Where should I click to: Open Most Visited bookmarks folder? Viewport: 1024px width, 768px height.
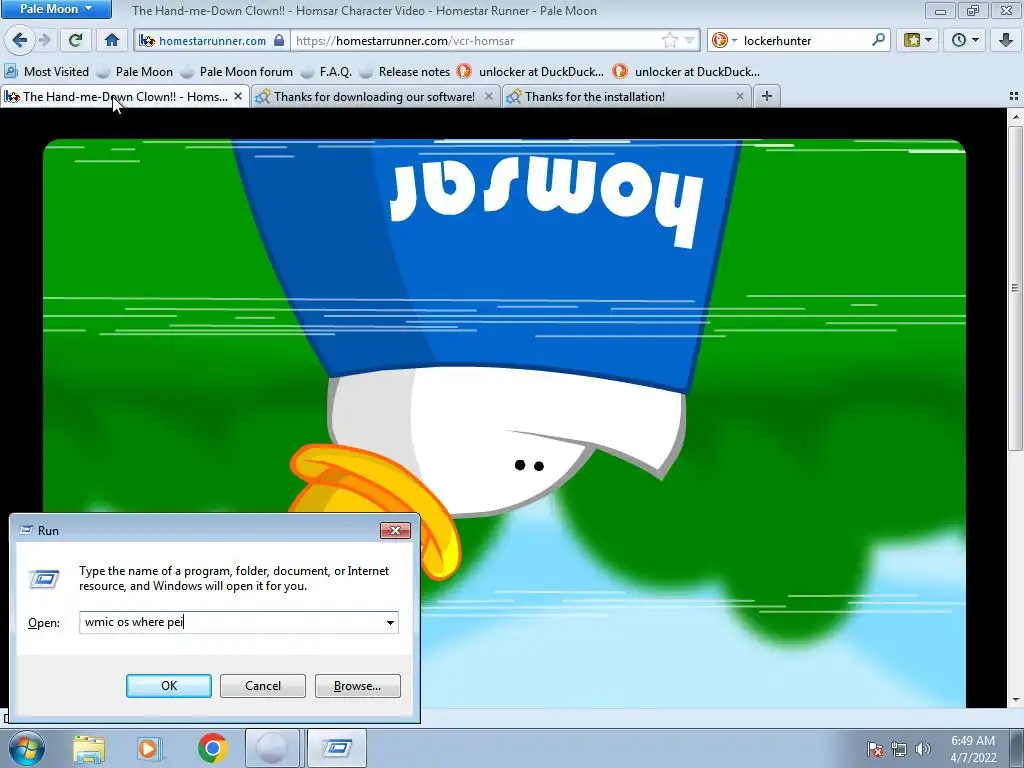(x=46, y=72)
